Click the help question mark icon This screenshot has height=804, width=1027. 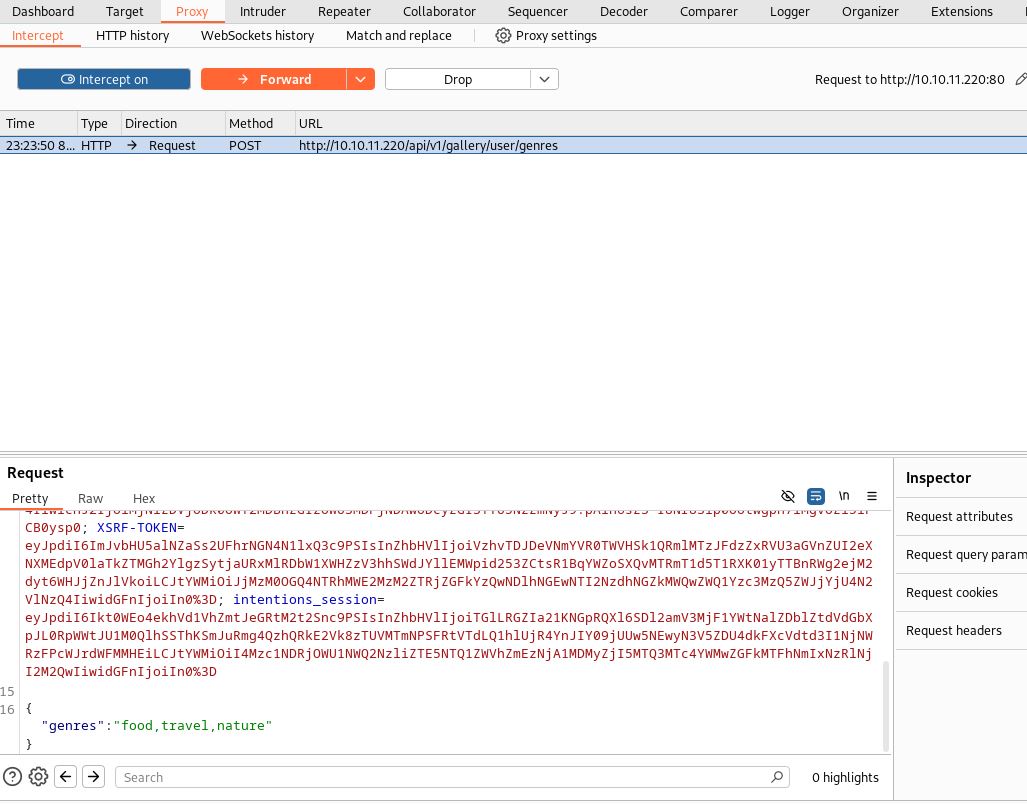point(12,777)
